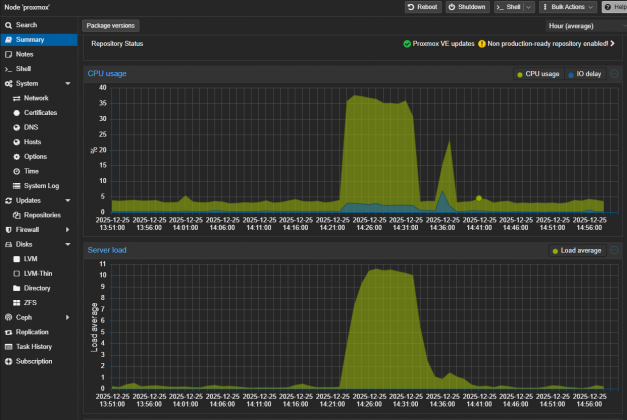627x420 pixels.
Task: Open DNS globe icon entry
Action: coord(16,127)
